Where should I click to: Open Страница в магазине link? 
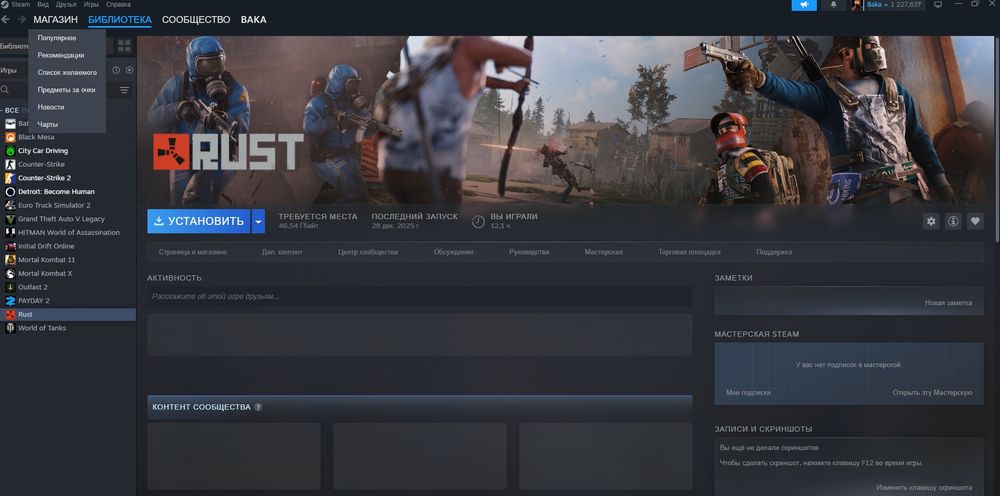coord(193,252)
